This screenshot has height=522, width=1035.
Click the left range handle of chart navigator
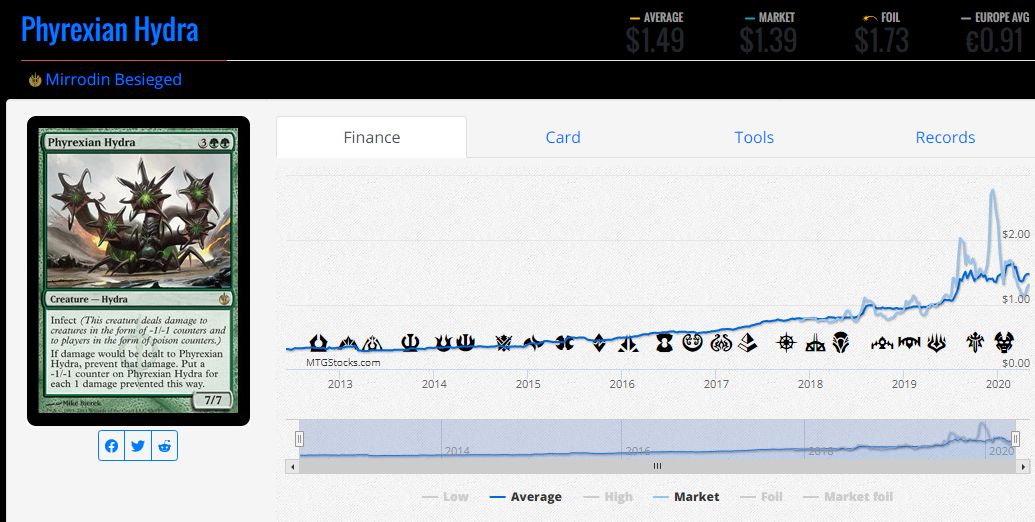(299, 439)
